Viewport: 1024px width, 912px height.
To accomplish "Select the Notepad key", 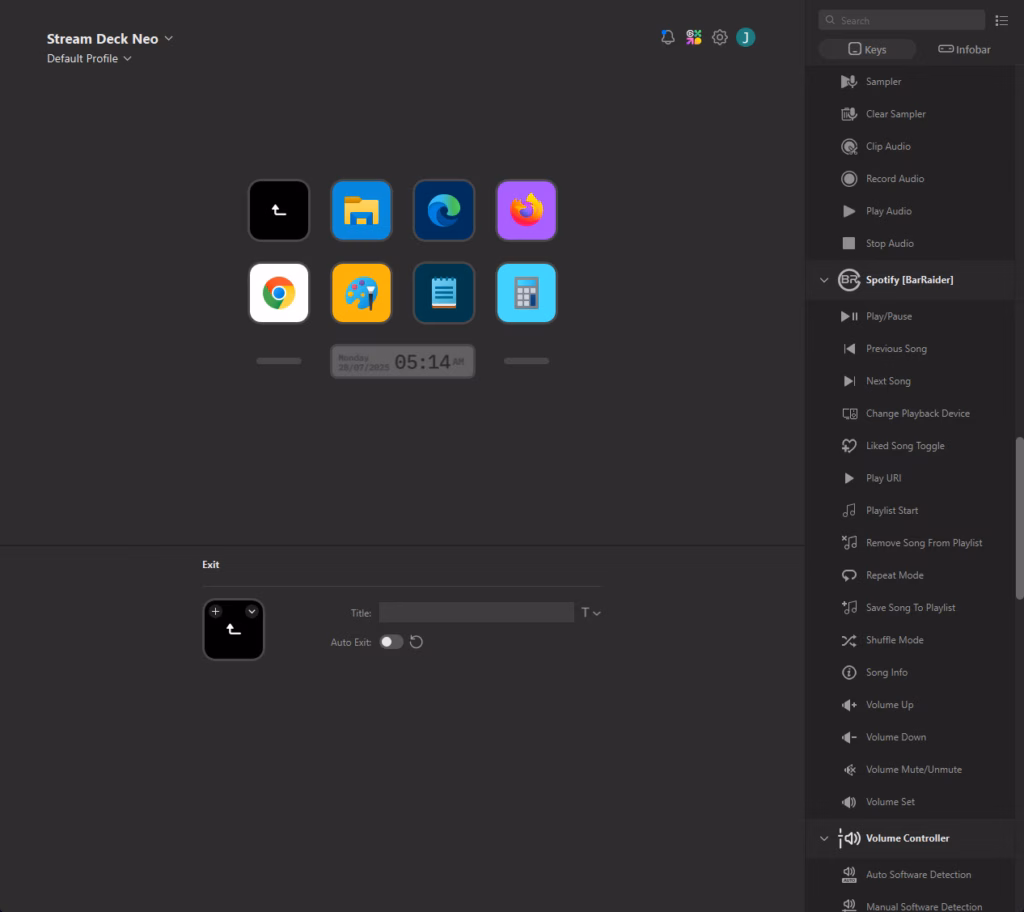I will coord(444,293).
